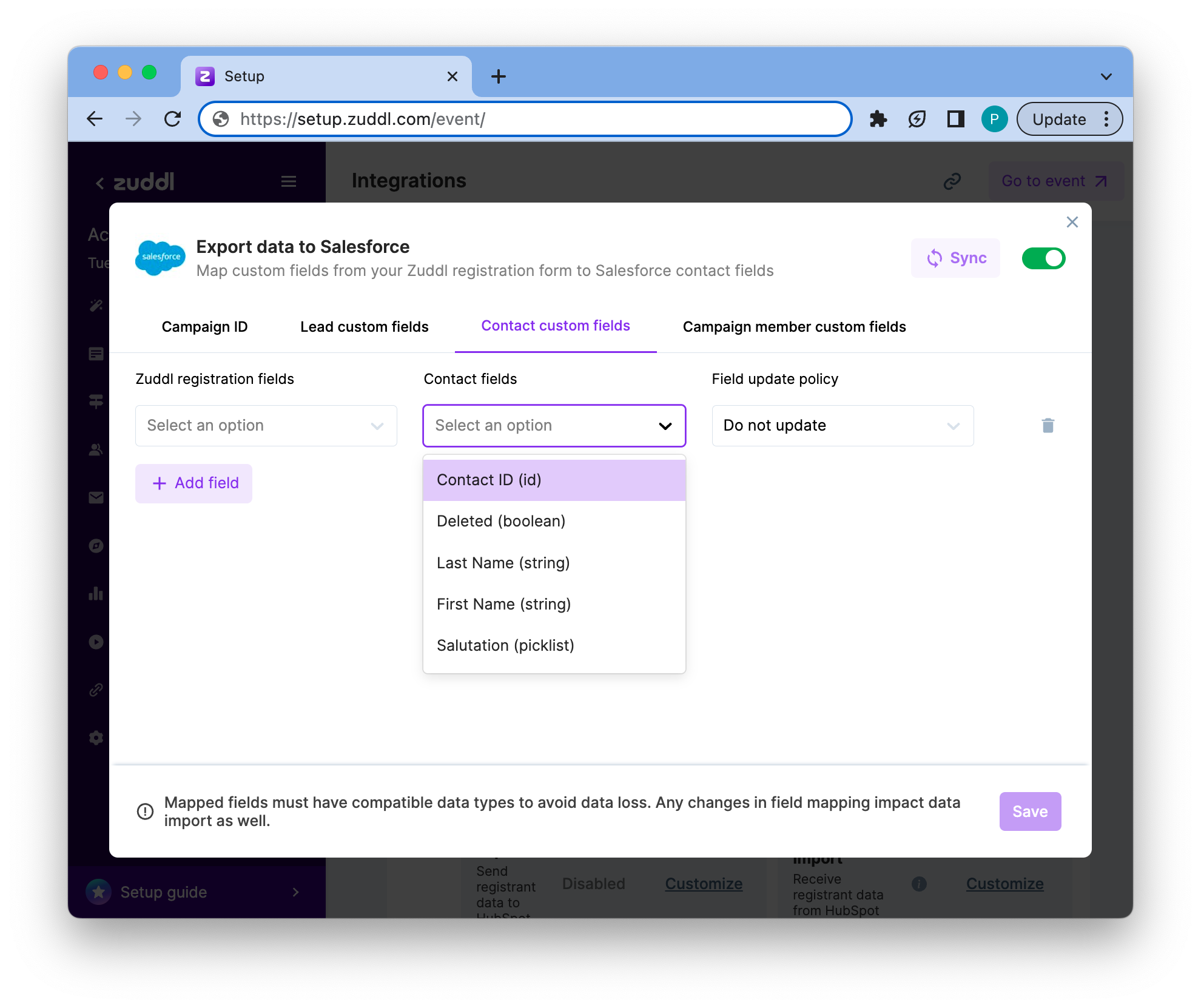Click the Add field button
Viewport: 1201px width, 1008px height.
tap(193, 483)
